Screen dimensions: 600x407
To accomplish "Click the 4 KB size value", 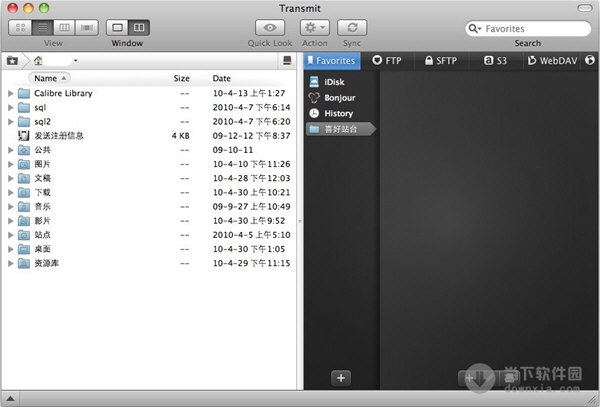I will tap(181, 136).
